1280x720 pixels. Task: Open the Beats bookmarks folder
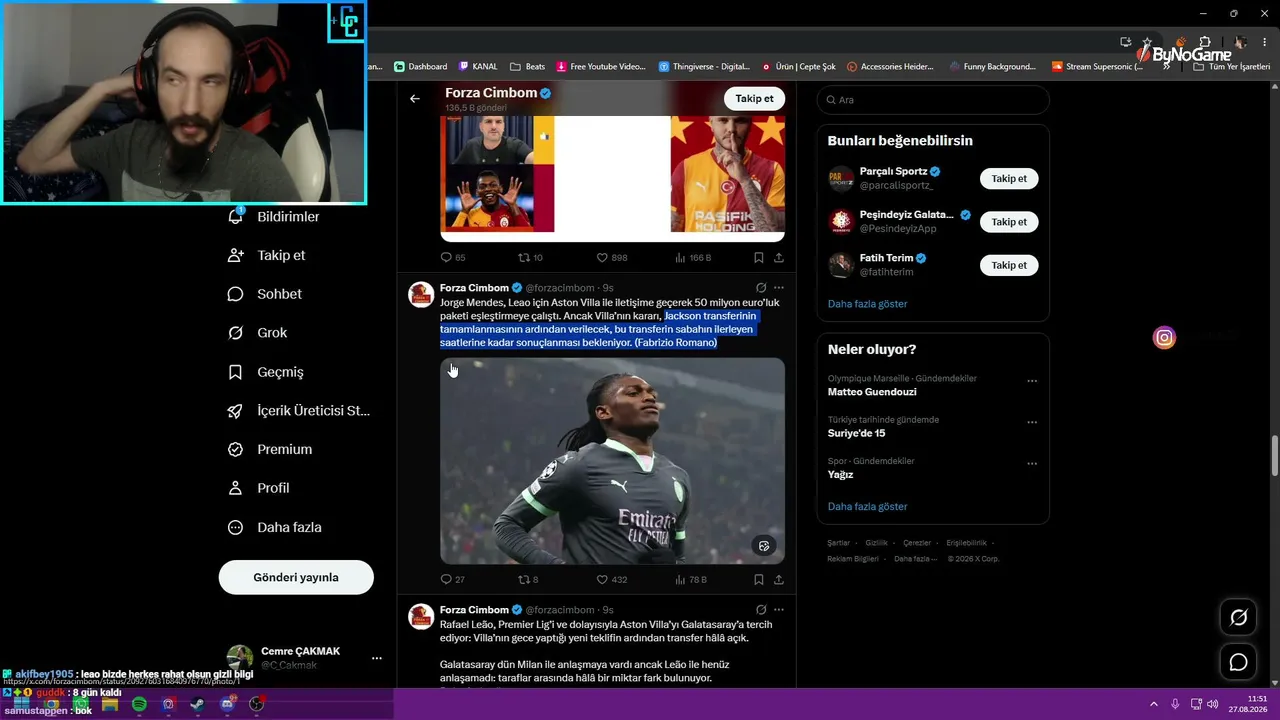point(527,67)
